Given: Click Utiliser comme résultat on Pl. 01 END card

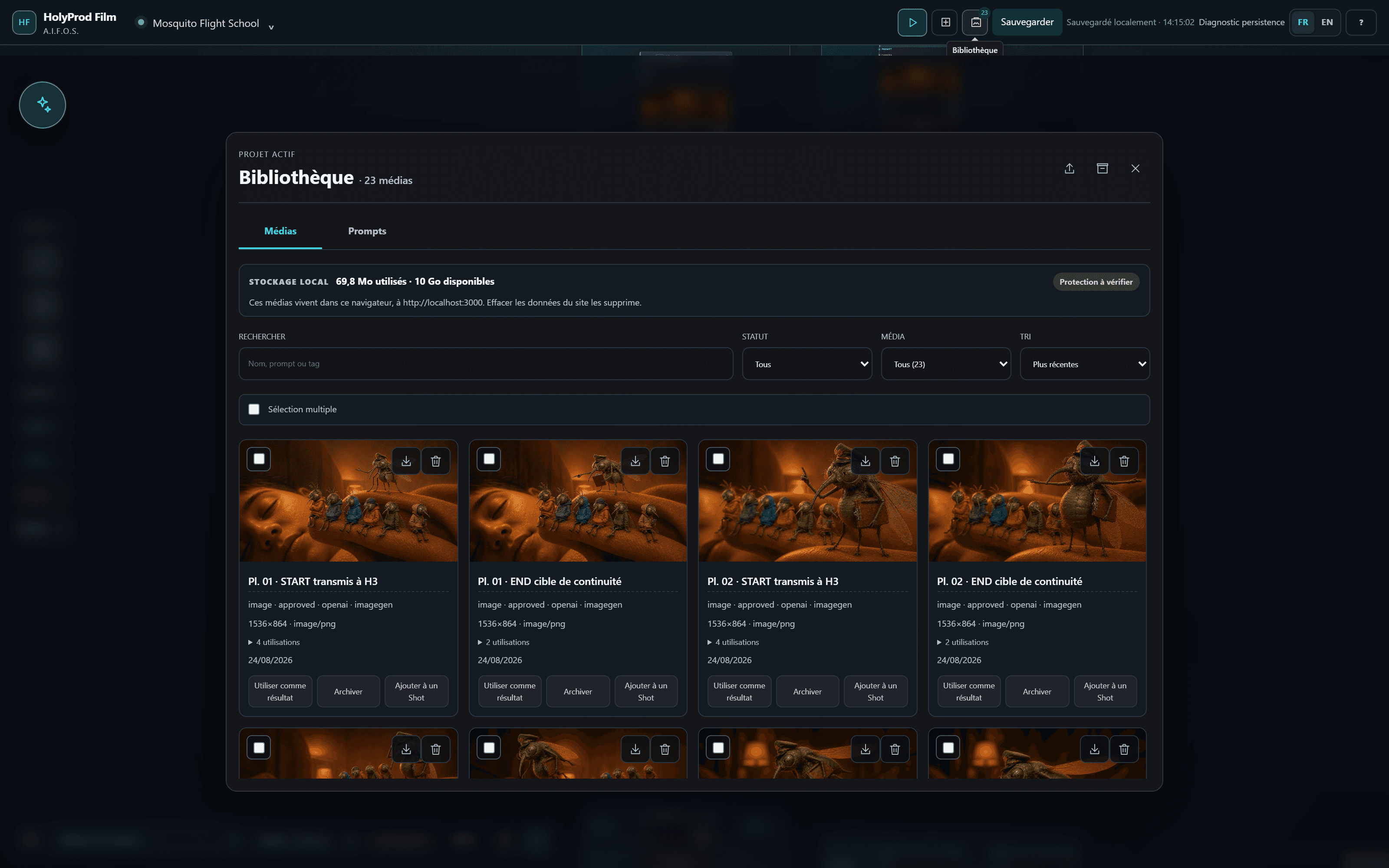Looking at the screenshot, I should [x=509, y=692].
